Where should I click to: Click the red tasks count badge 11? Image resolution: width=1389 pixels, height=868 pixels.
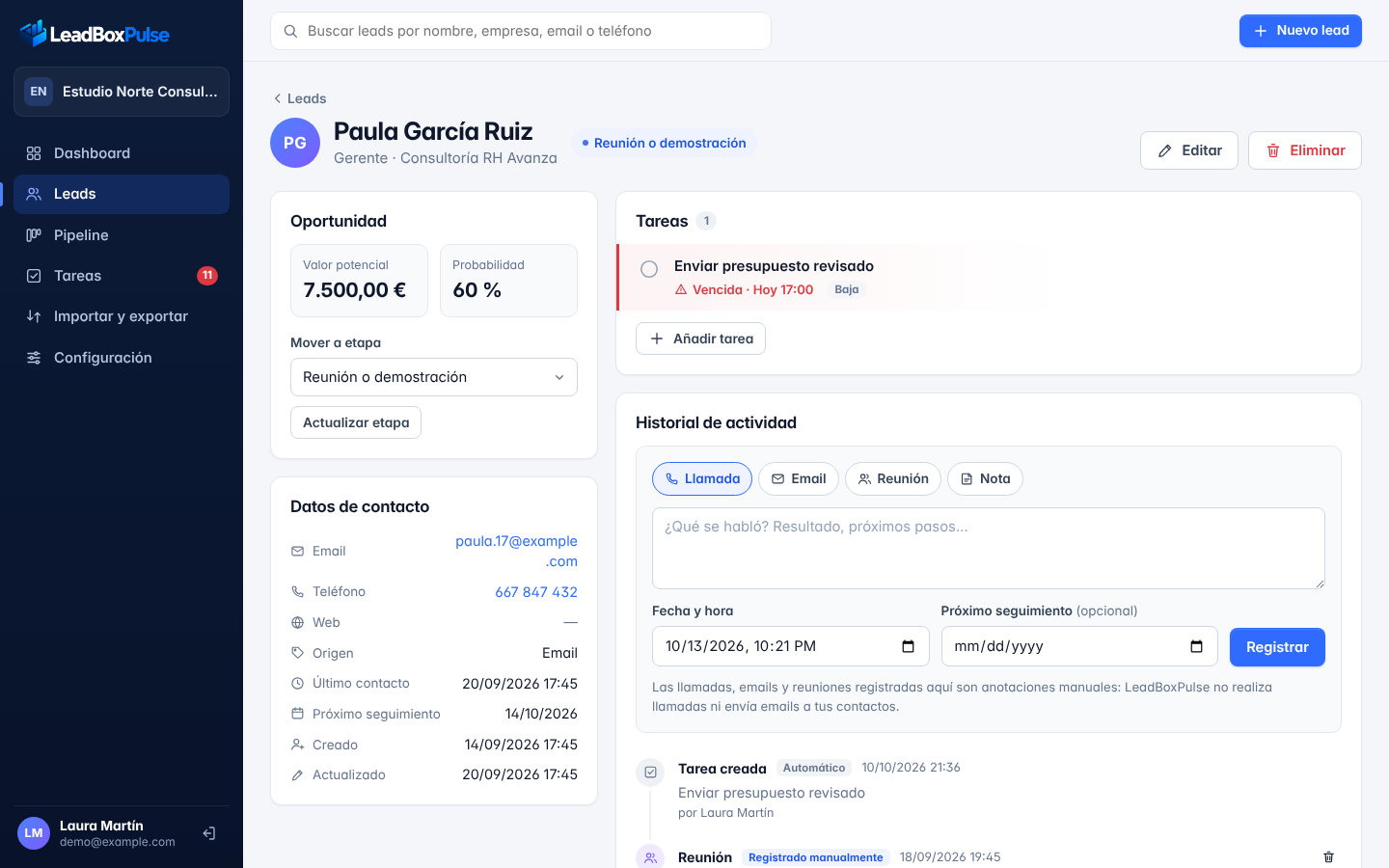(207, 276)
